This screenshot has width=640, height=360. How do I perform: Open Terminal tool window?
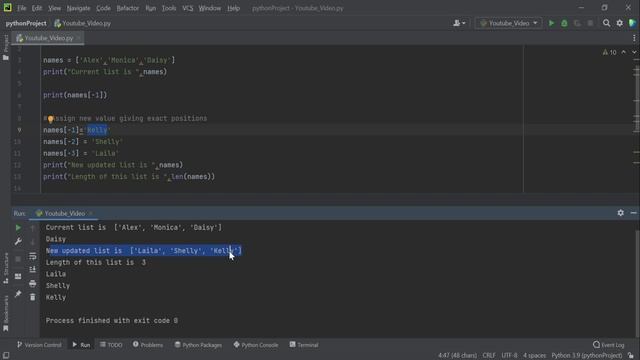click(304, 345)
